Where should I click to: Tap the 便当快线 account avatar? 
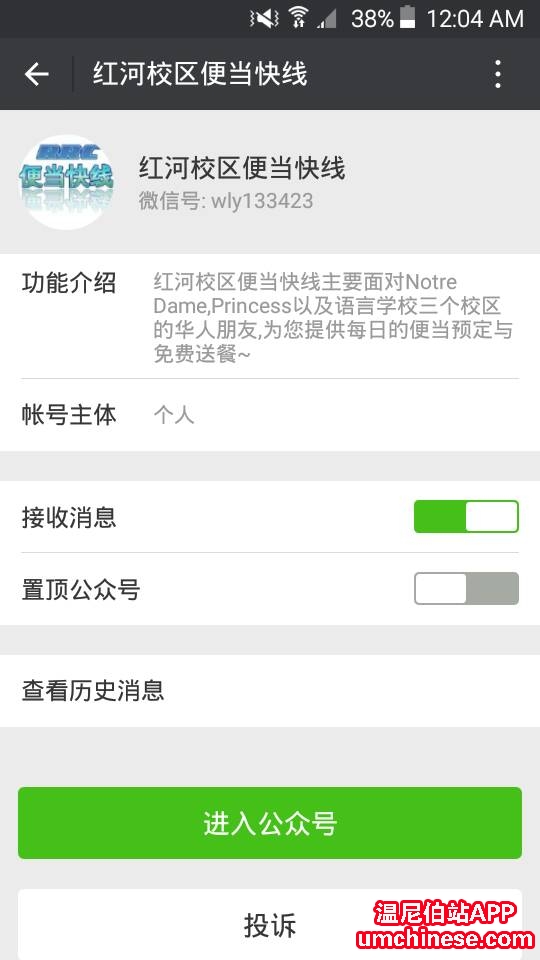pyautogui.click(x=66, y=182)
